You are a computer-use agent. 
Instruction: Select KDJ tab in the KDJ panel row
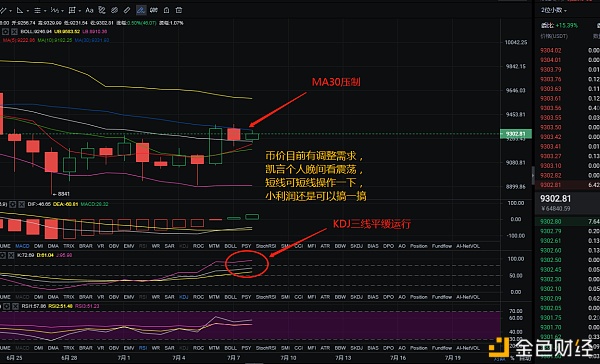click(x=184, y=297)
